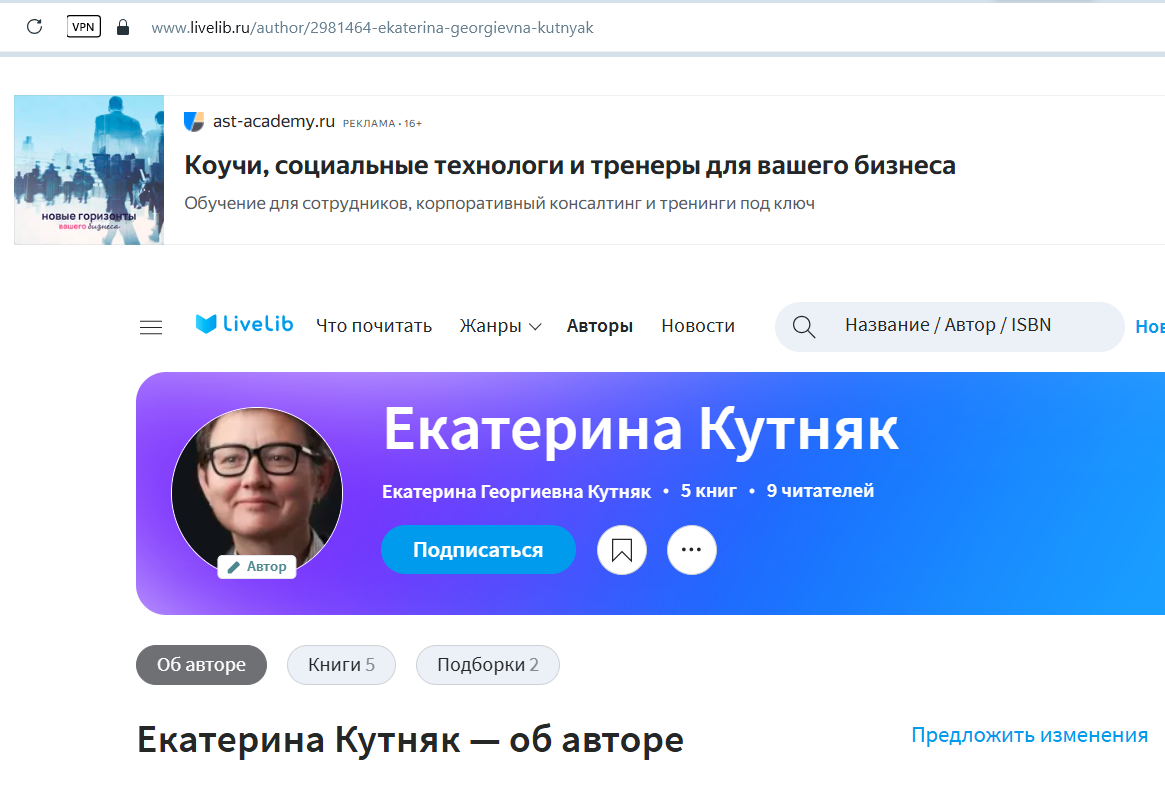
Task: Open the 'Авторы' section
Action: (600, 325)
